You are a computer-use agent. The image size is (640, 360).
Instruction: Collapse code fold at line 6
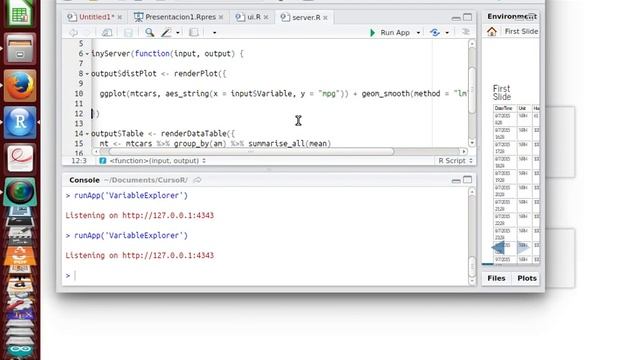[87, 54]
